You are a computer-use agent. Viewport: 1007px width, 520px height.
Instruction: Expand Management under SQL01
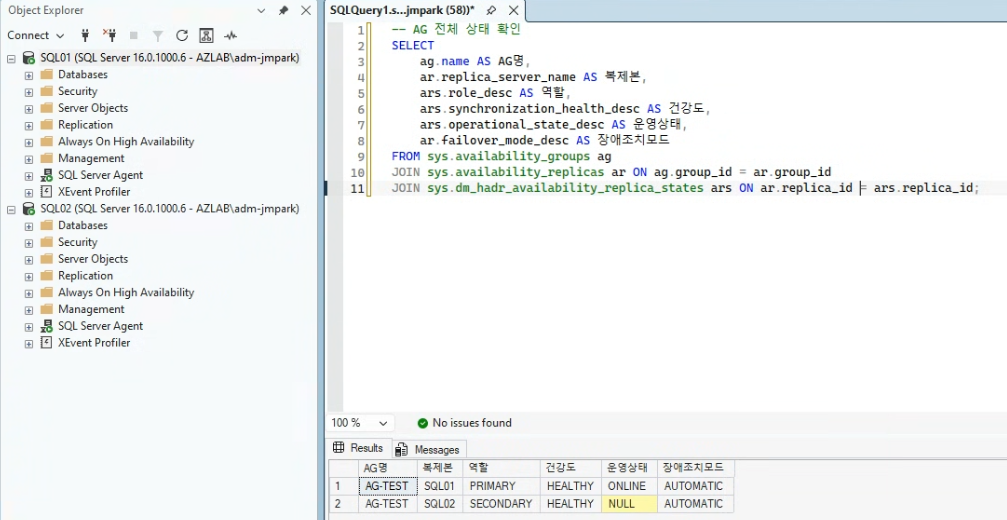click(x=29, y=159)
